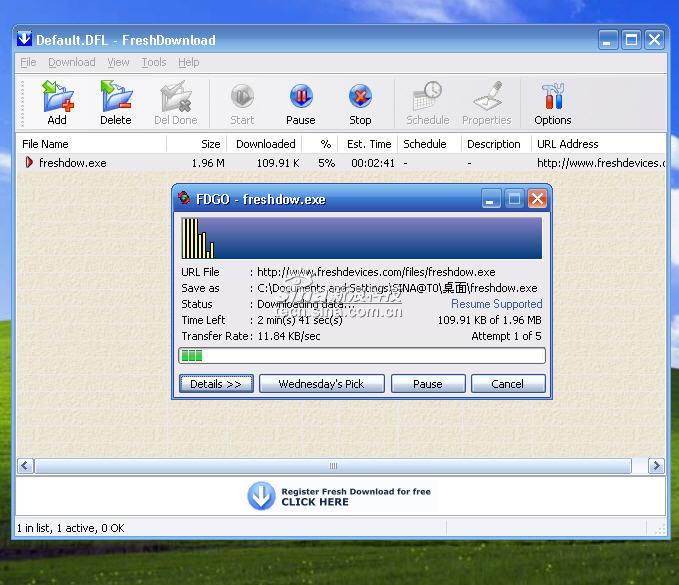Screen dimensions: 679x585
Task: Close the FreshDownload main window
Action: point(654,40)
